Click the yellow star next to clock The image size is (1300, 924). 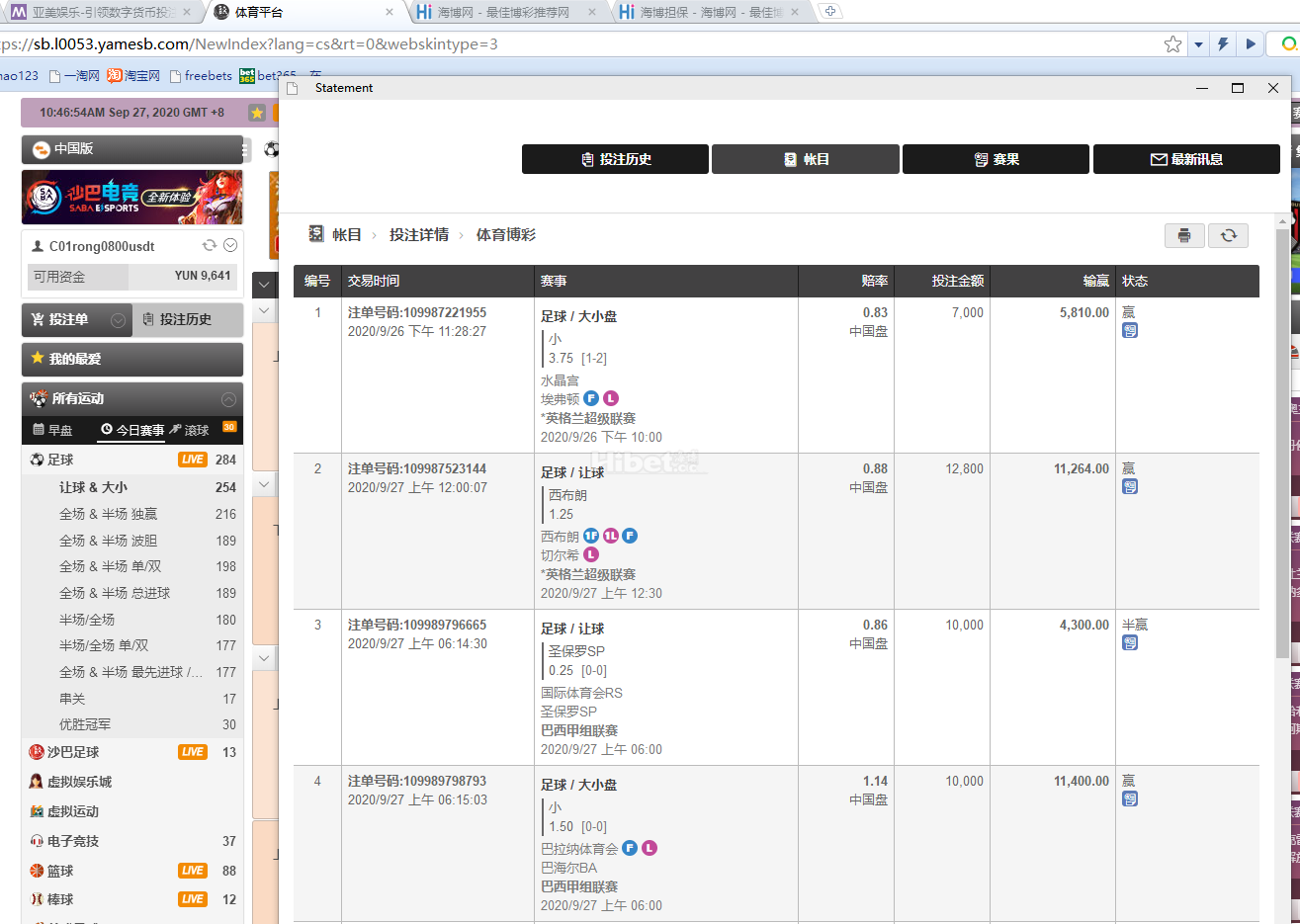click(257, 113)
